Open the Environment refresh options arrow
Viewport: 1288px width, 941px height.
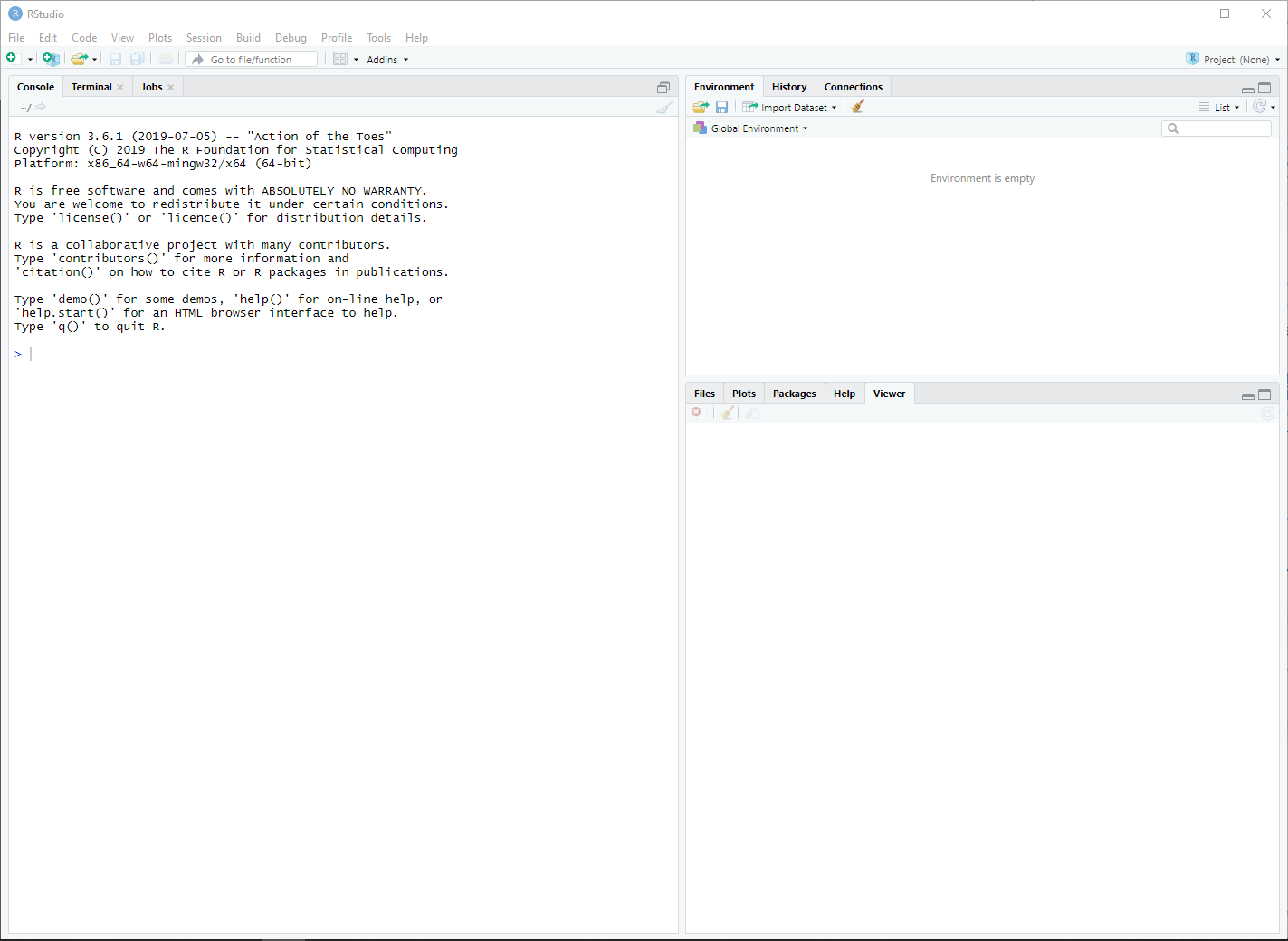click(x=1274, y=108)
